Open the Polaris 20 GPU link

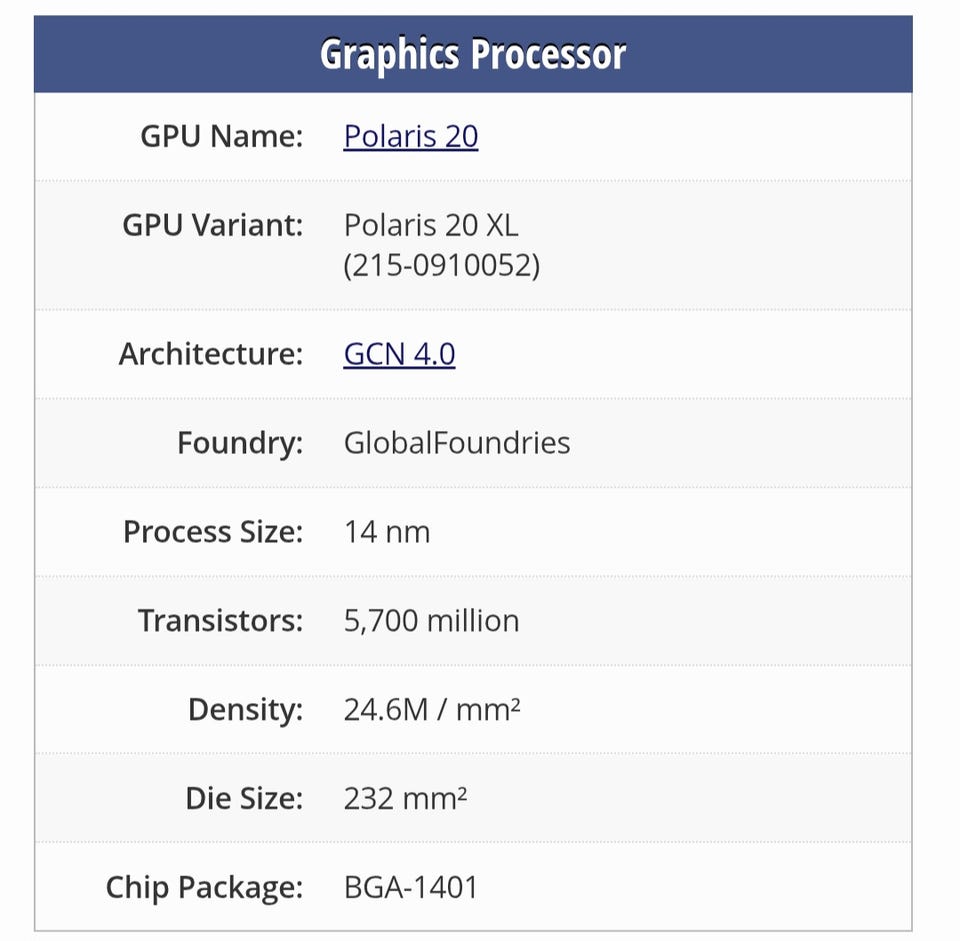coord(410,136)
